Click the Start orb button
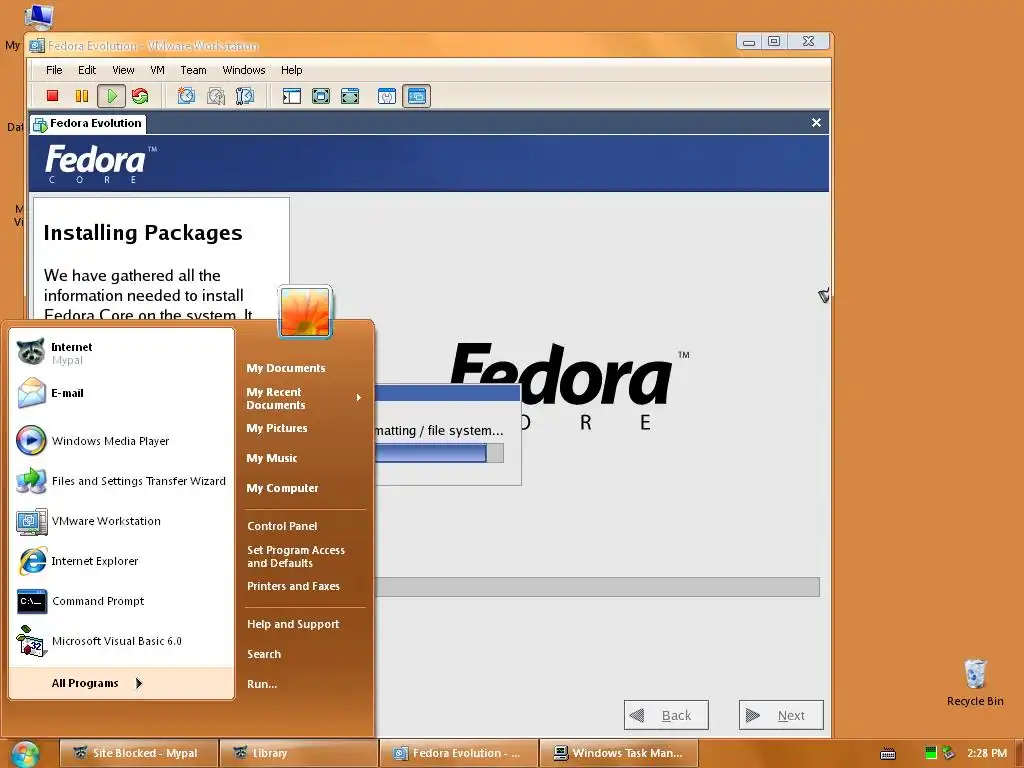This screenshot has height=768, width=1024. (x=25, y=754)
